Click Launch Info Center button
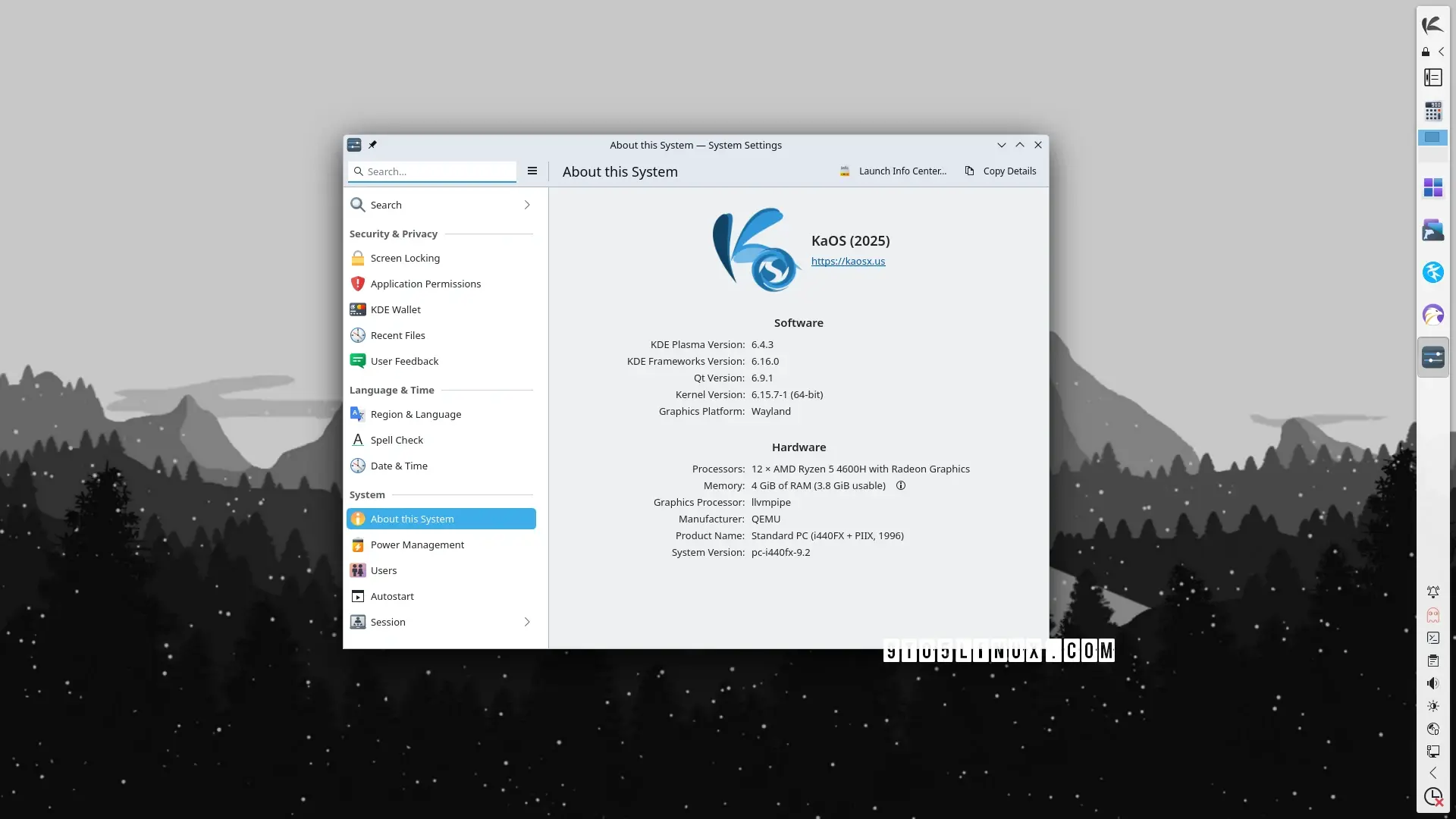The image size is (1456, 819). click(x=893, y=171)
